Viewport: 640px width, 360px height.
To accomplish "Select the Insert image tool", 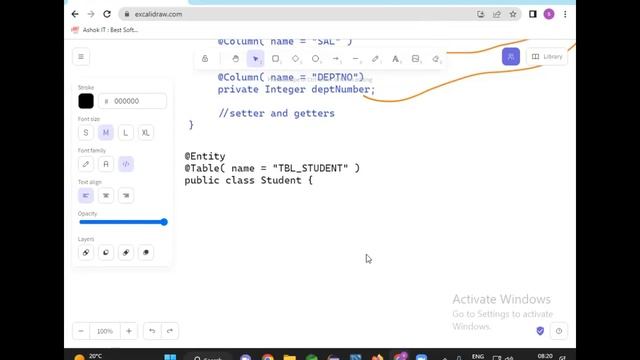I will (416, 59).
